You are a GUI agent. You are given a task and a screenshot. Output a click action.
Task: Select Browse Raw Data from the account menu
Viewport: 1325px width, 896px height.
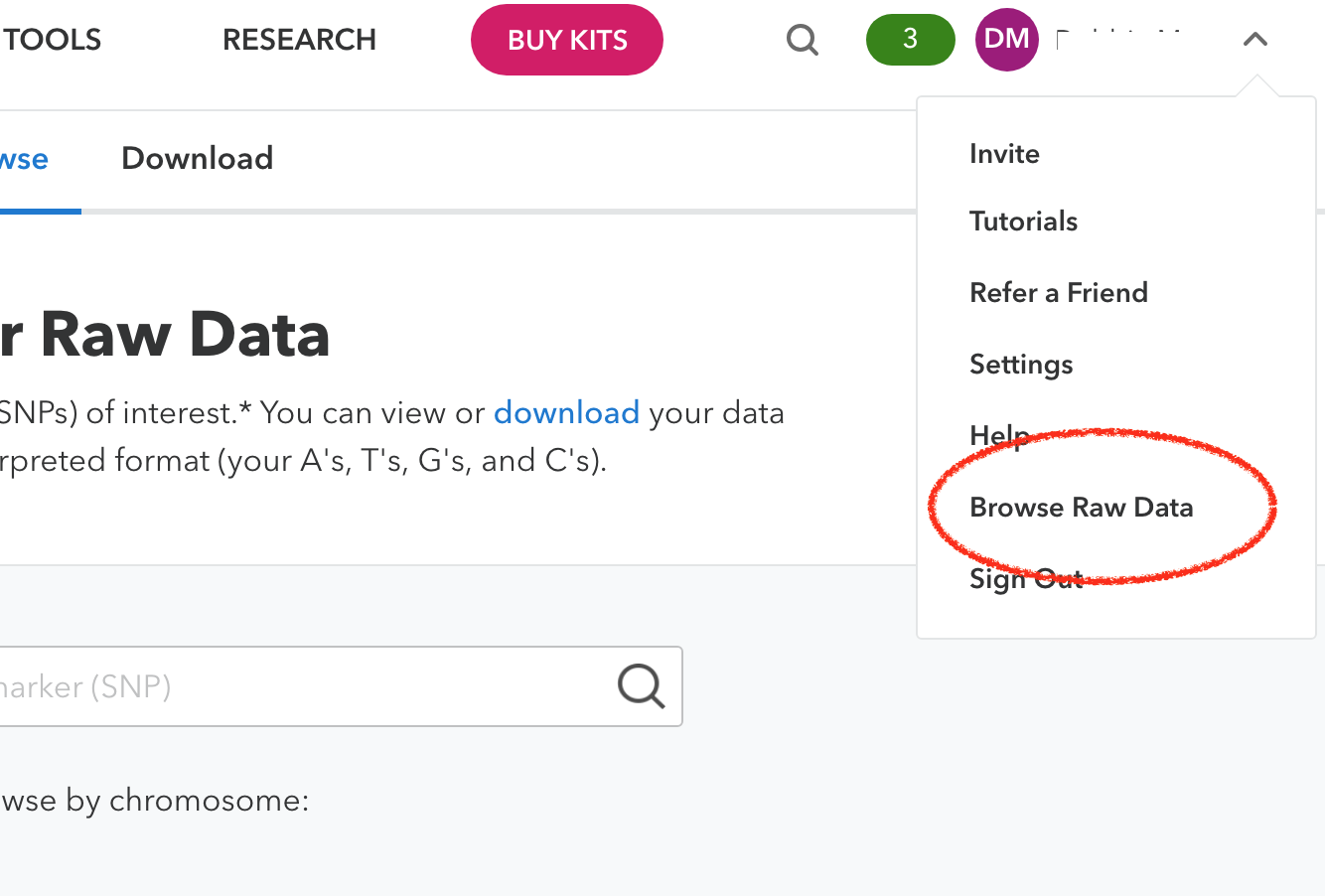pos(1081,507)
